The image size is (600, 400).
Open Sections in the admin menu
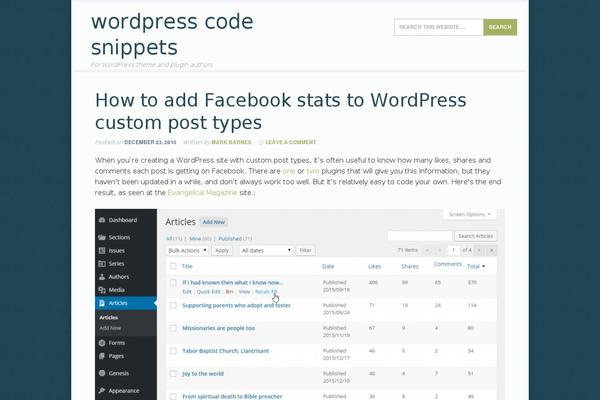[119, 237]
